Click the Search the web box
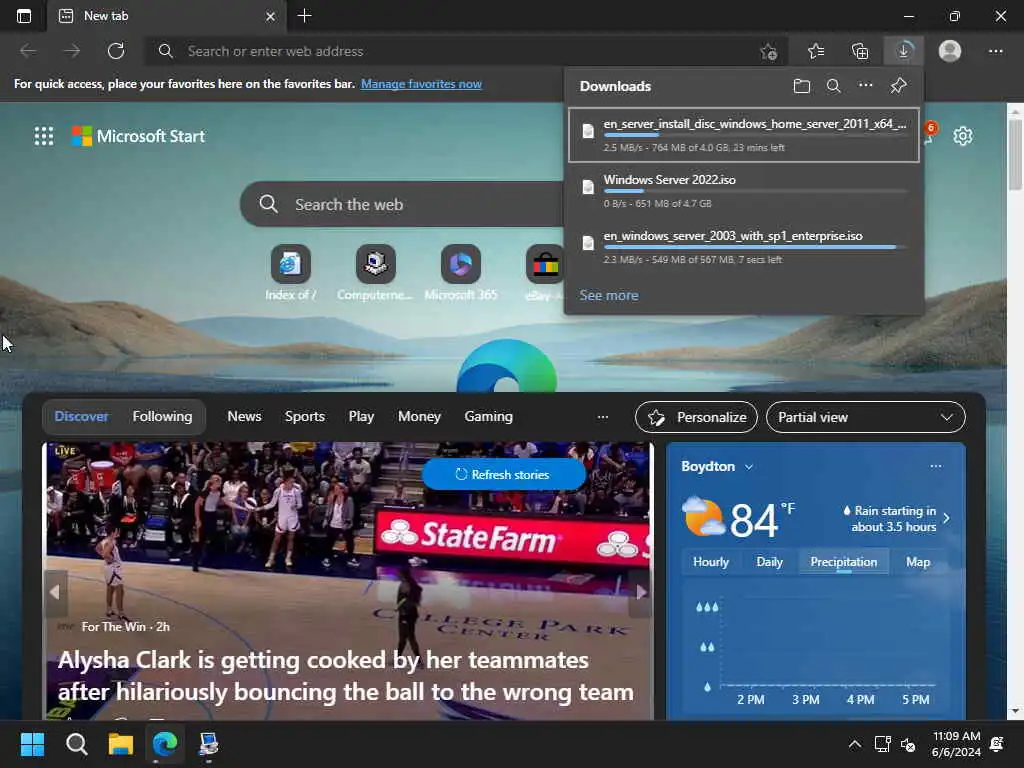 click(402, 204)
